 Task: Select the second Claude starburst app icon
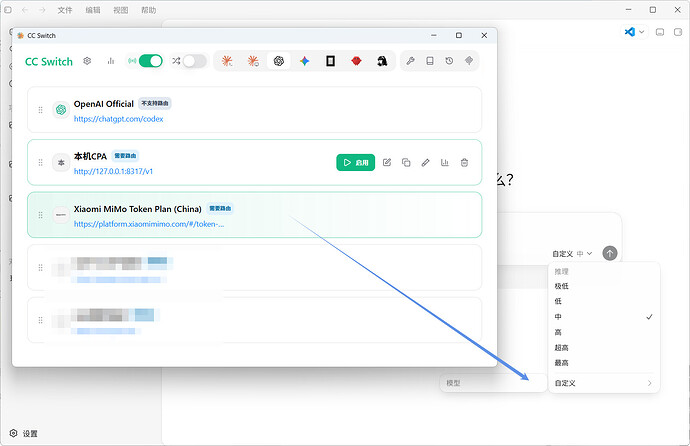click(253, 61)
